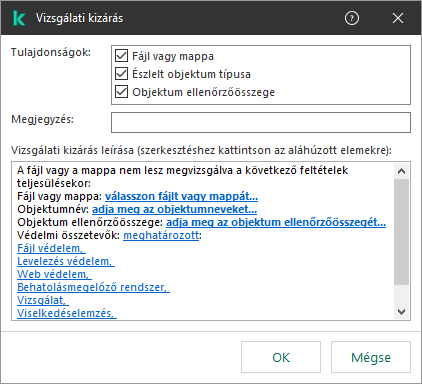Screen dimensions: 422x384
Task: Click adja meg az objektum ellenőrzőösszegét link
Action: tap(276, 222)
